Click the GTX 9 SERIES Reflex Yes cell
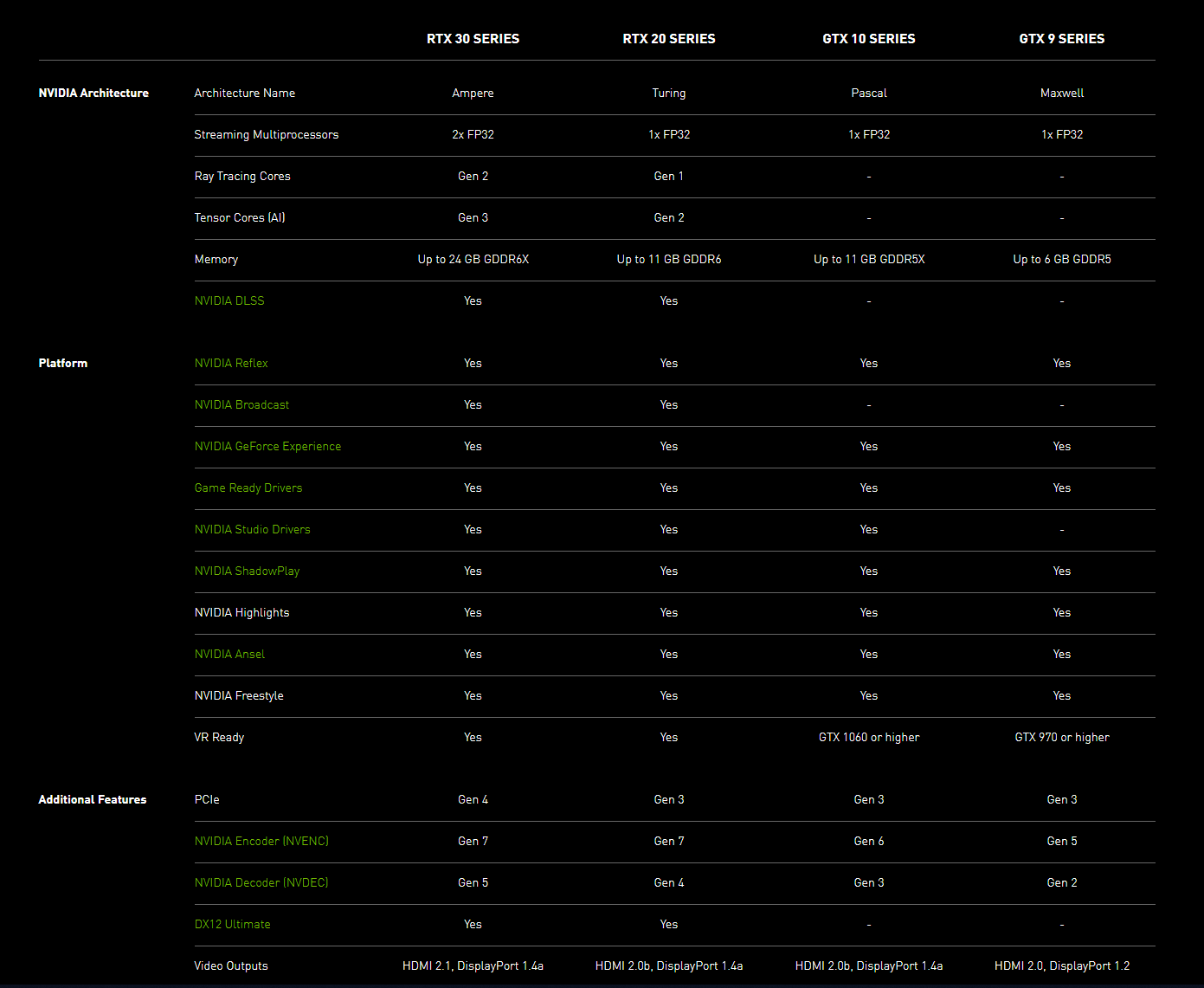The image size is (1204, 988). tap(1062, 363)
